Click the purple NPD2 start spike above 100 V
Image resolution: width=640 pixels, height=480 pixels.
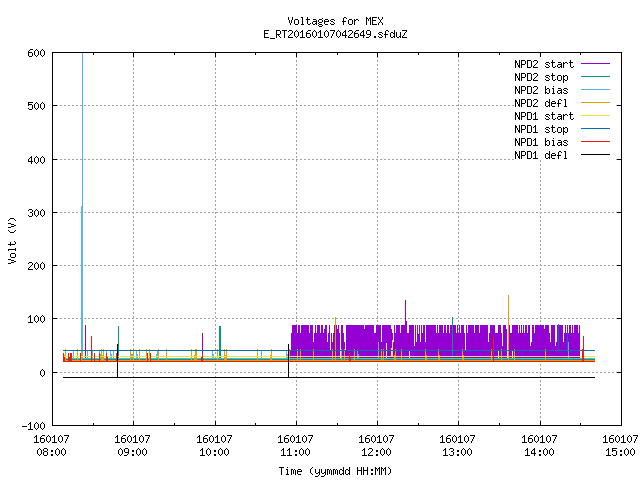pyautogui.click(x=405, y=312)
